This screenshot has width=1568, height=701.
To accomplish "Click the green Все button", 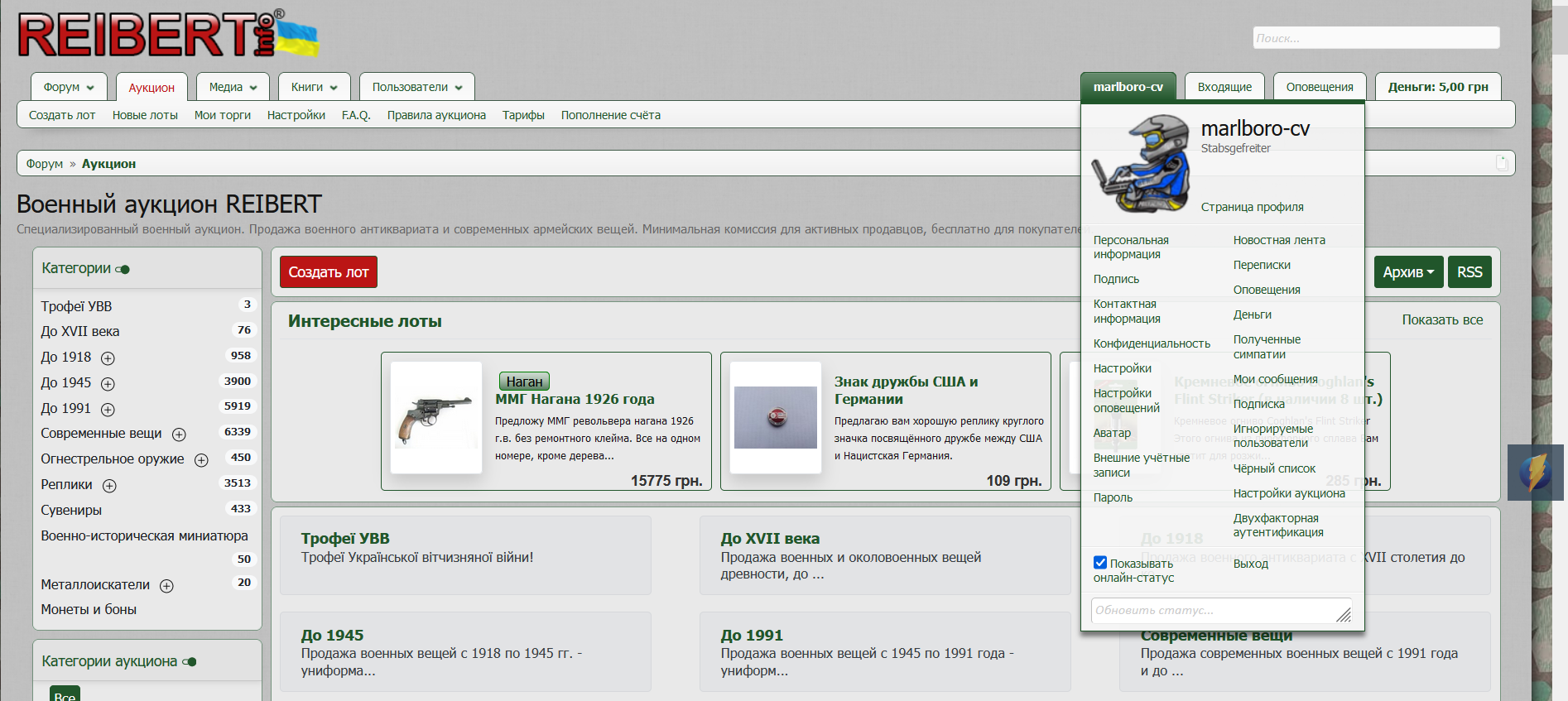I will click(x=65, y=695).
